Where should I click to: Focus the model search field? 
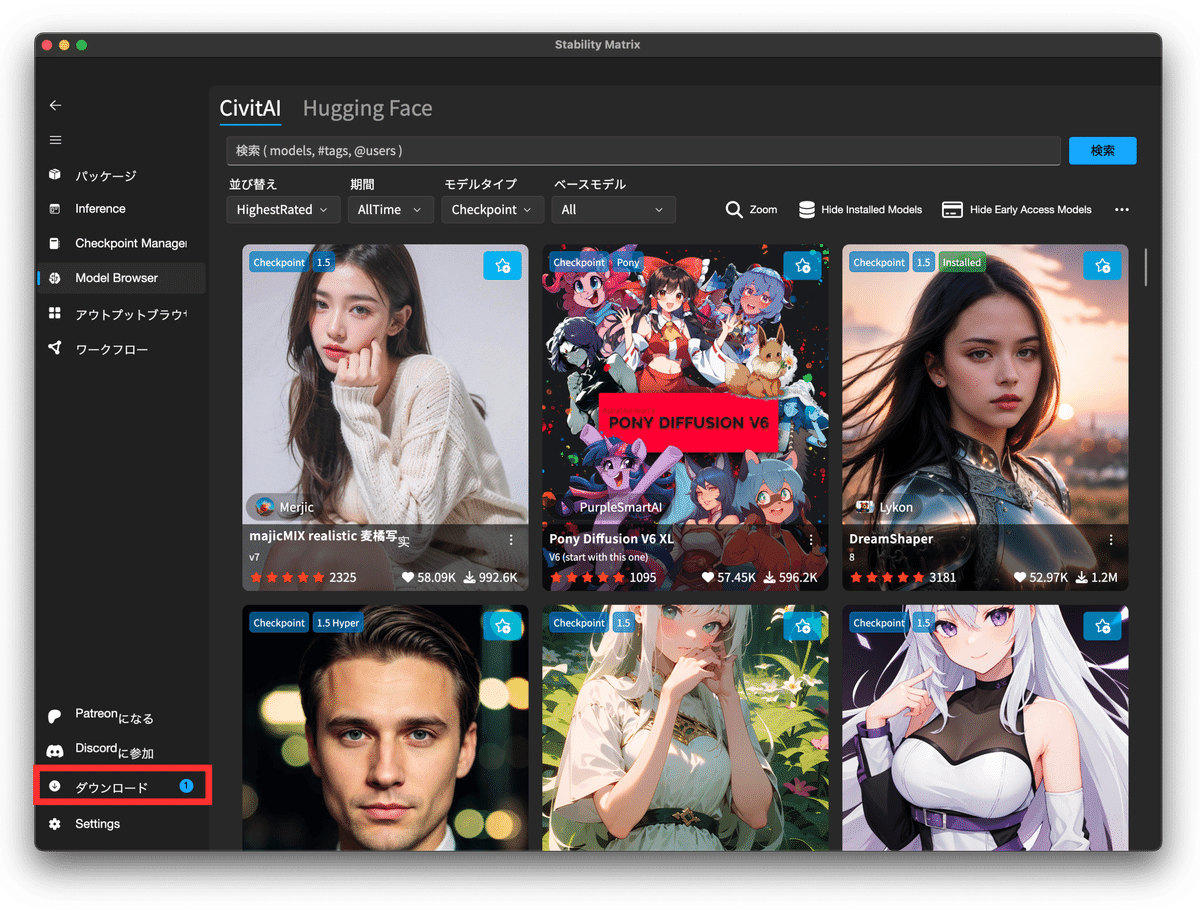pos(643,151)
